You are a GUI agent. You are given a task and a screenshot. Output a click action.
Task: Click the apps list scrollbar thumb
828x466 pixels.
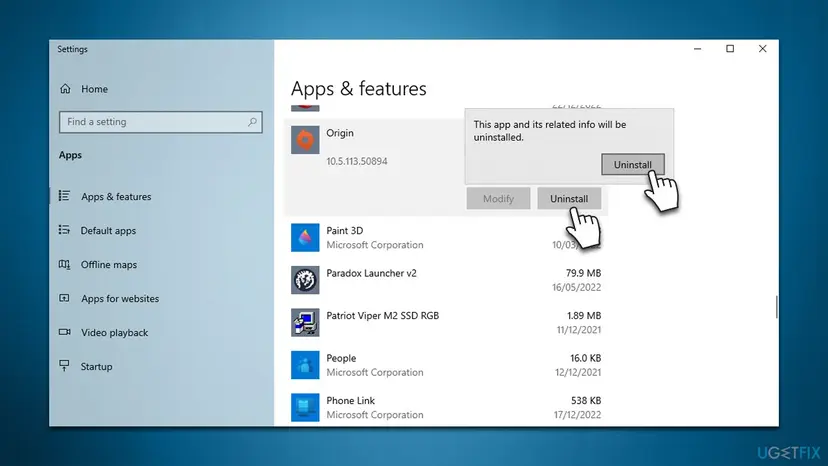click(776, 307)
